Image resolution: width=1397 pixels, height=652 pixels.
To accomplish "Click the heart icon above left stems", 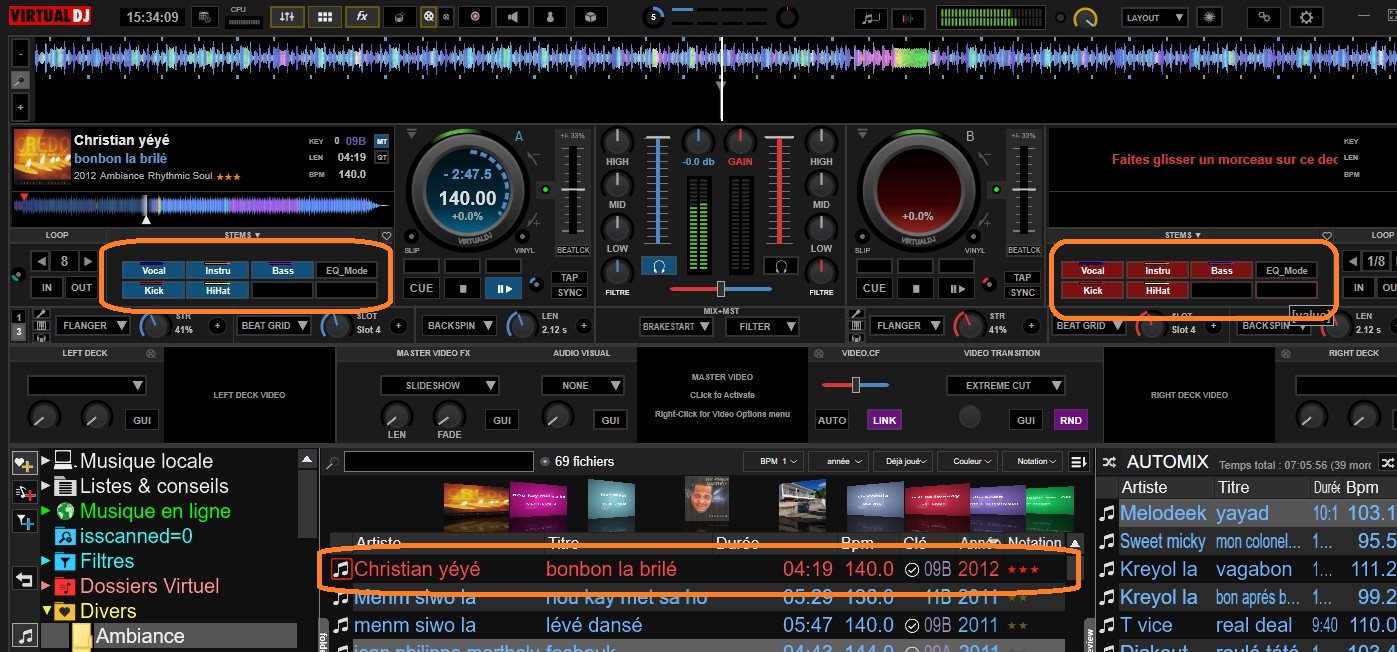I will pos(386,236).
